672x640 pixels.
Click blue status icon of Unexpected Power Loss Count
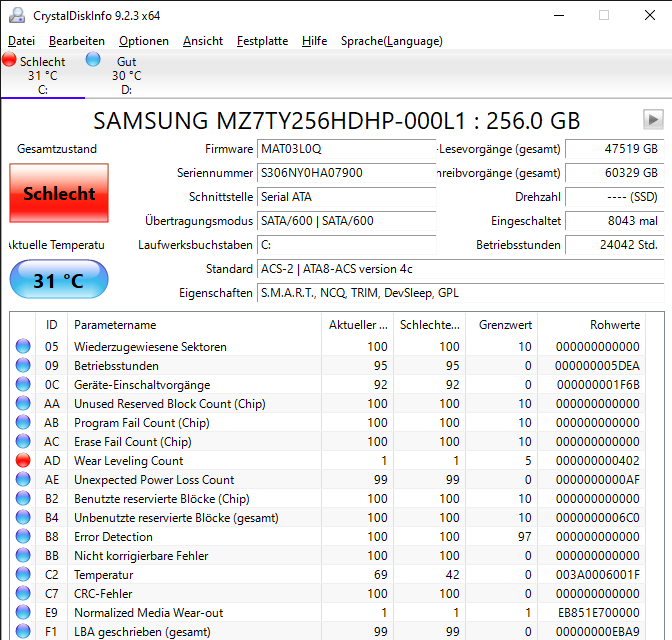point(23,479)
